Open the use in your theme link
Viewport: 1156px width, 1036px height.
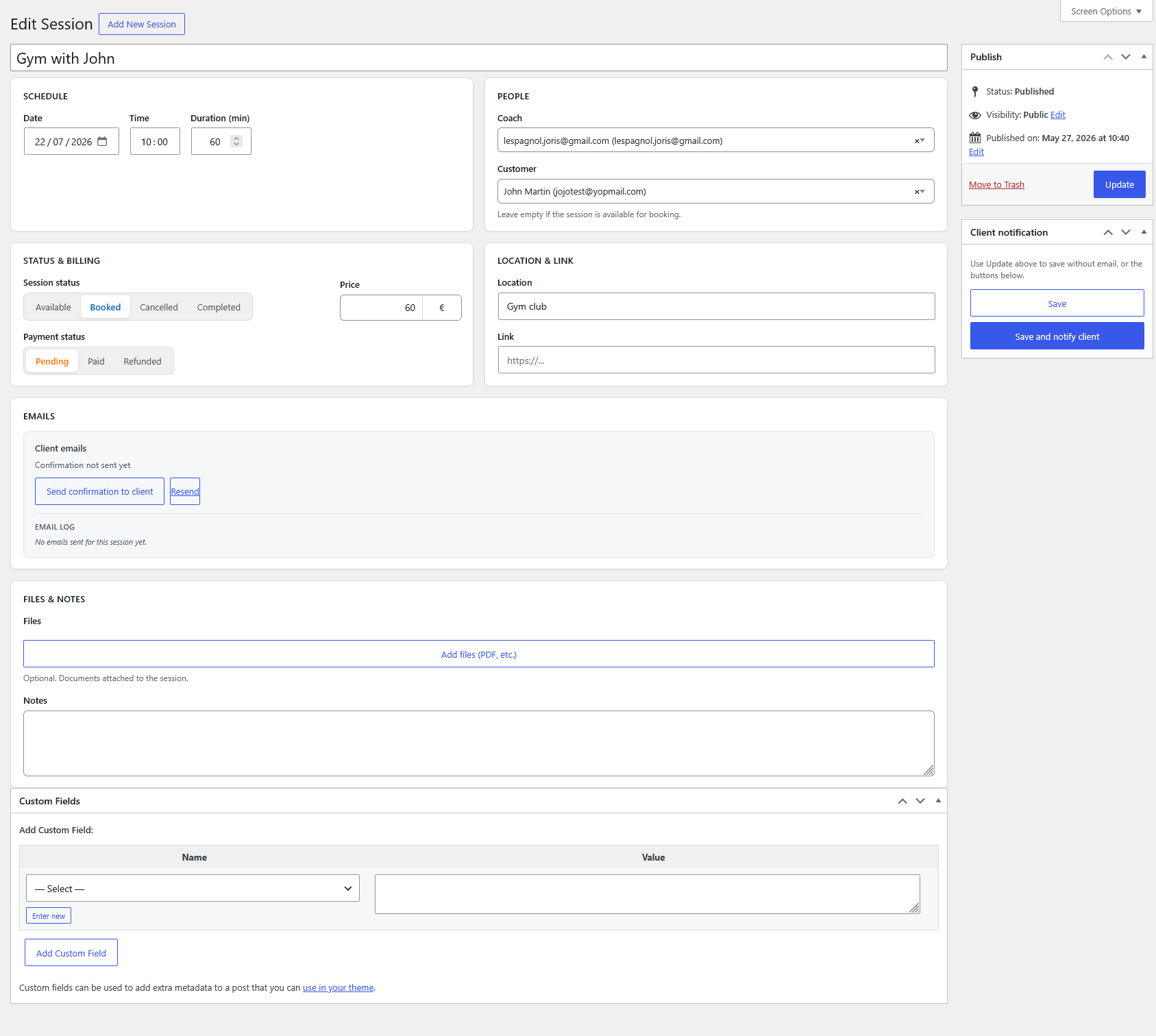coord(339,987)
